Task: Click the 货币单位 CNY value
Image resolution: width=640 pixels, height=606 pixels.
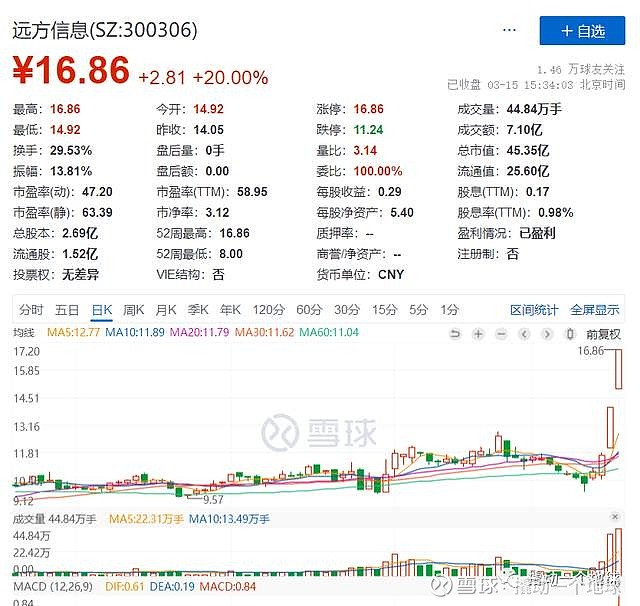Action: 391,275
